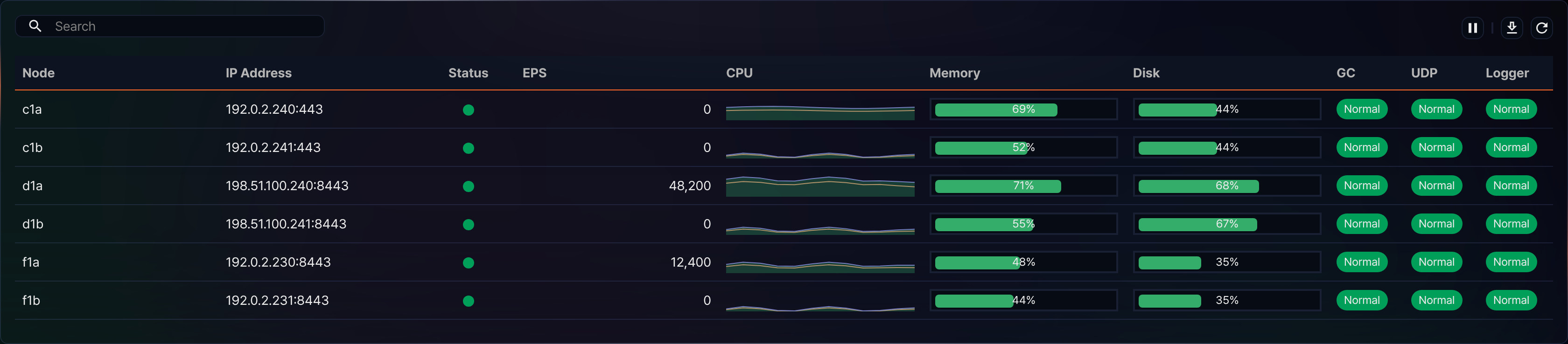Screen dimensions: 1568x344
Task: Focus the Search input field
Action: click(x=170, y=26)
